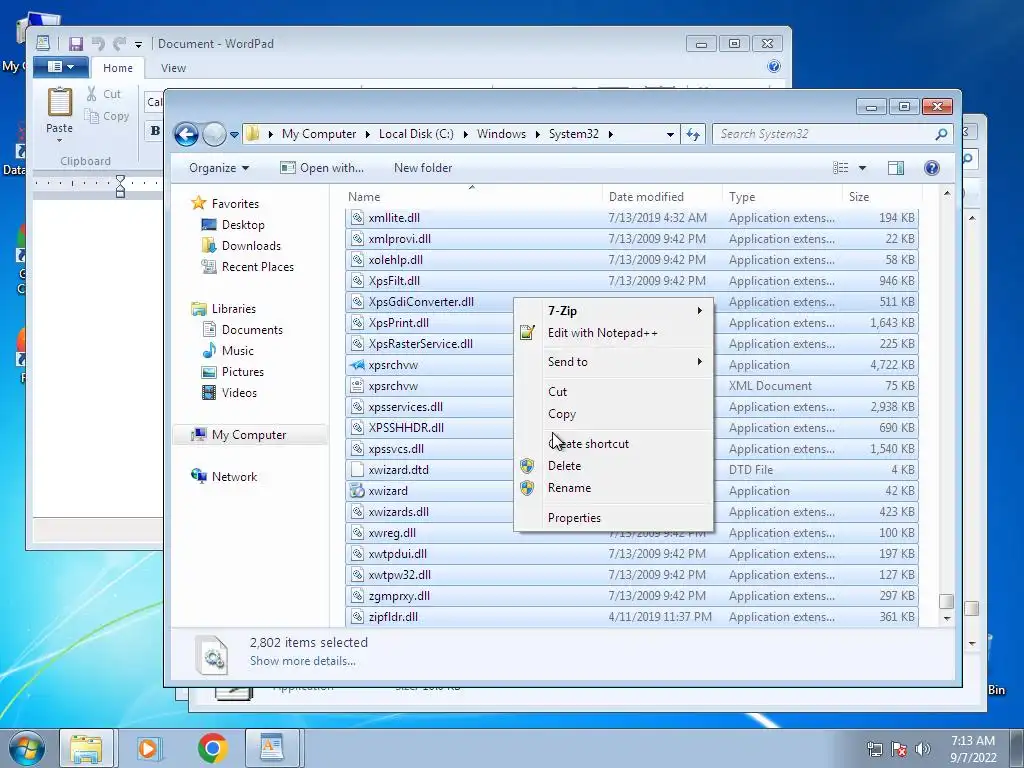Click the refresh icon beside the address bar
The height and width of the screenshot is (768, 1024).
tap(693, 135)
